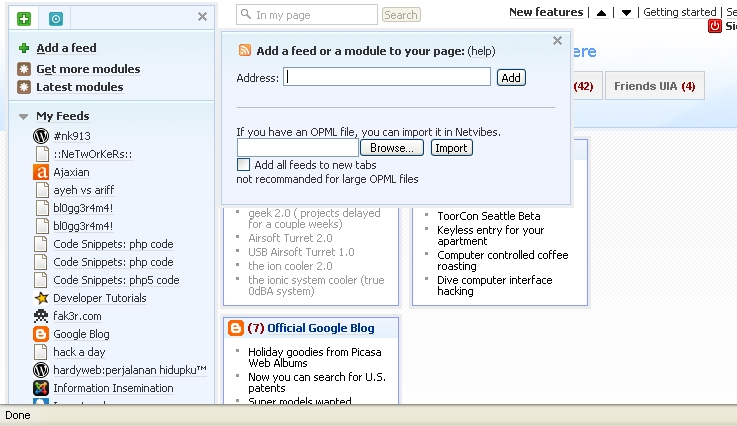Select the Ajaxian feed
Viewport: 737px width, 426px height.
coord(71,172)
